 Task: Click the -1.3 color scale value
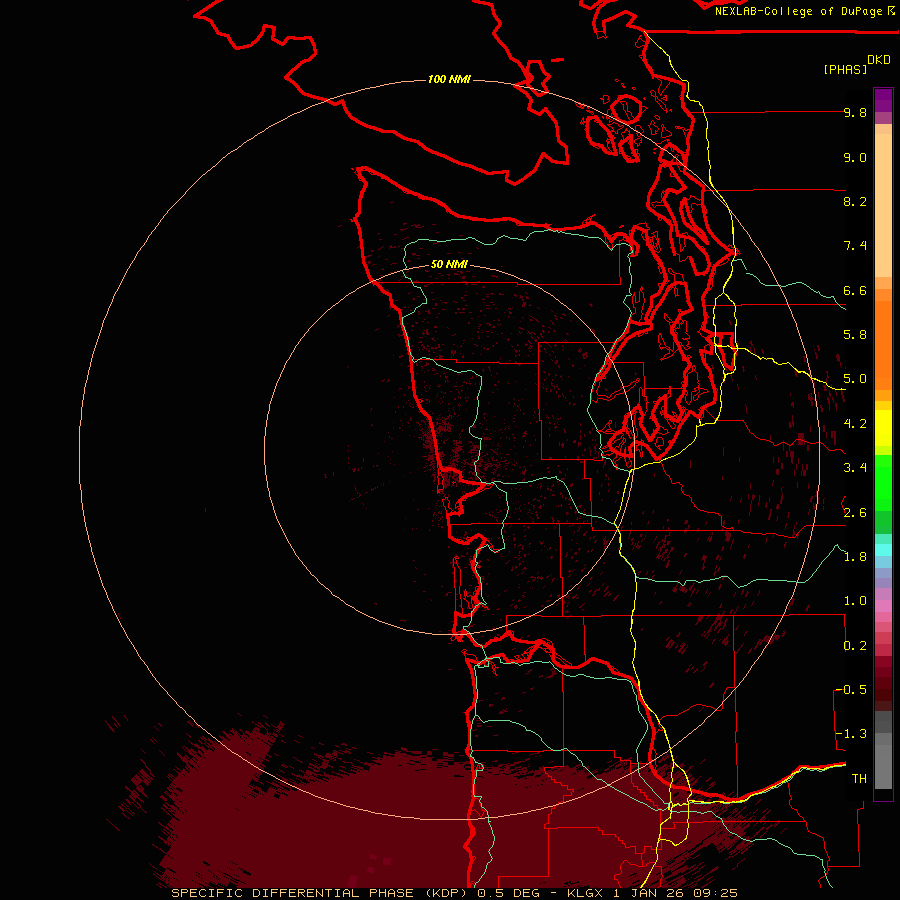[x=852, y=734]
